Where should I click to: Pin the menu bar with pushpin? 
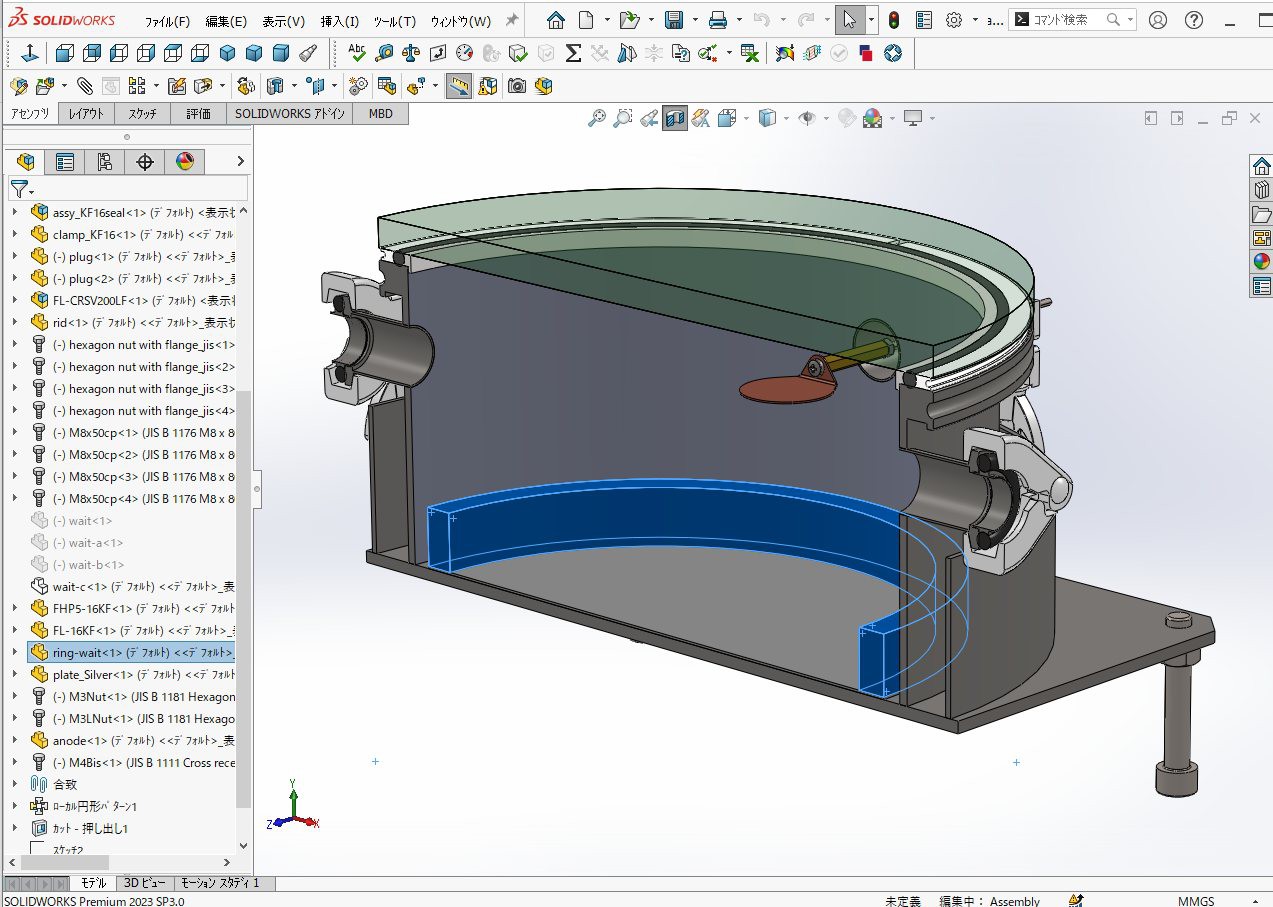(511, 20)
